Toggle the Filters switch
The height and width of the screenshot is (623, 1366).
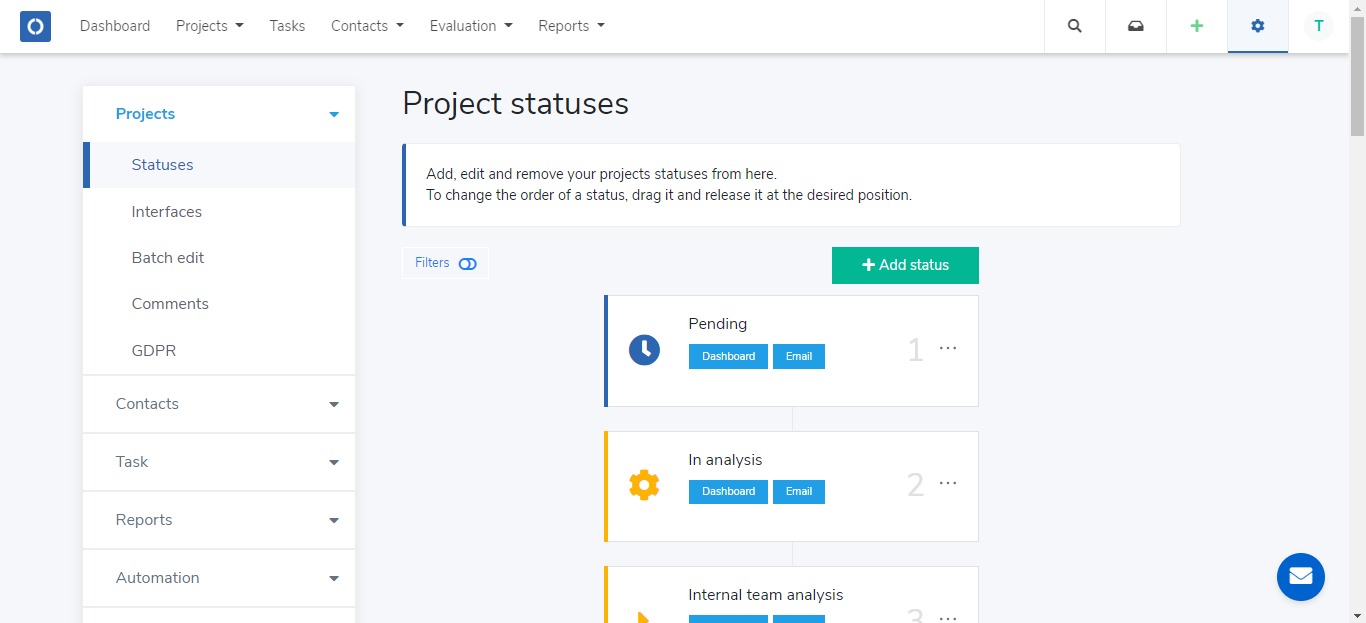[467, 264]
